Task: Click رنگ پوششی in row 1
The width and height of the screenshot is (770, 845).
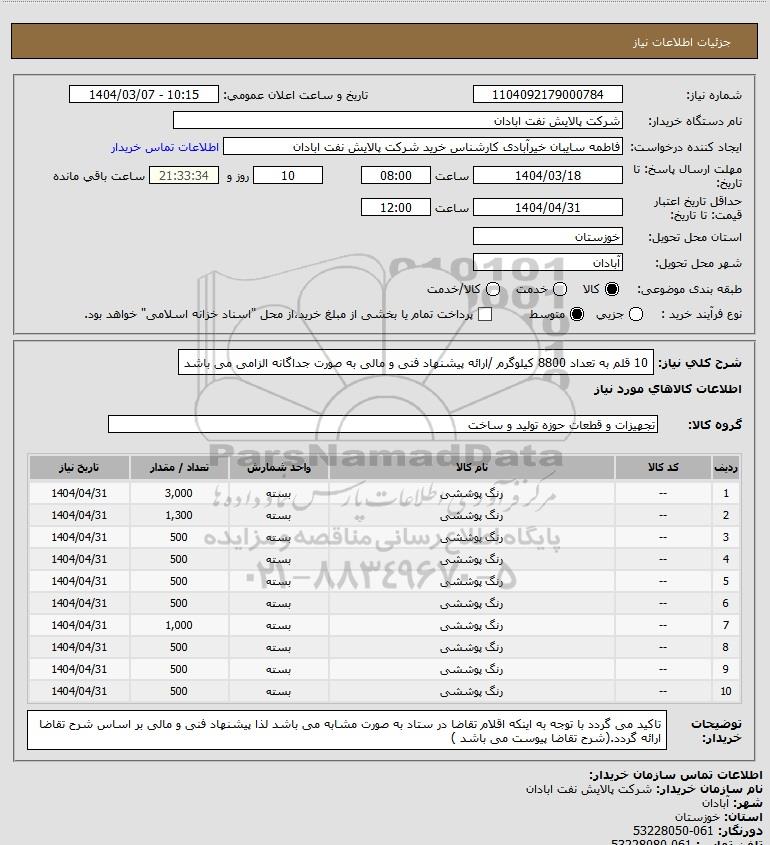Action: (x=471, y=493)
